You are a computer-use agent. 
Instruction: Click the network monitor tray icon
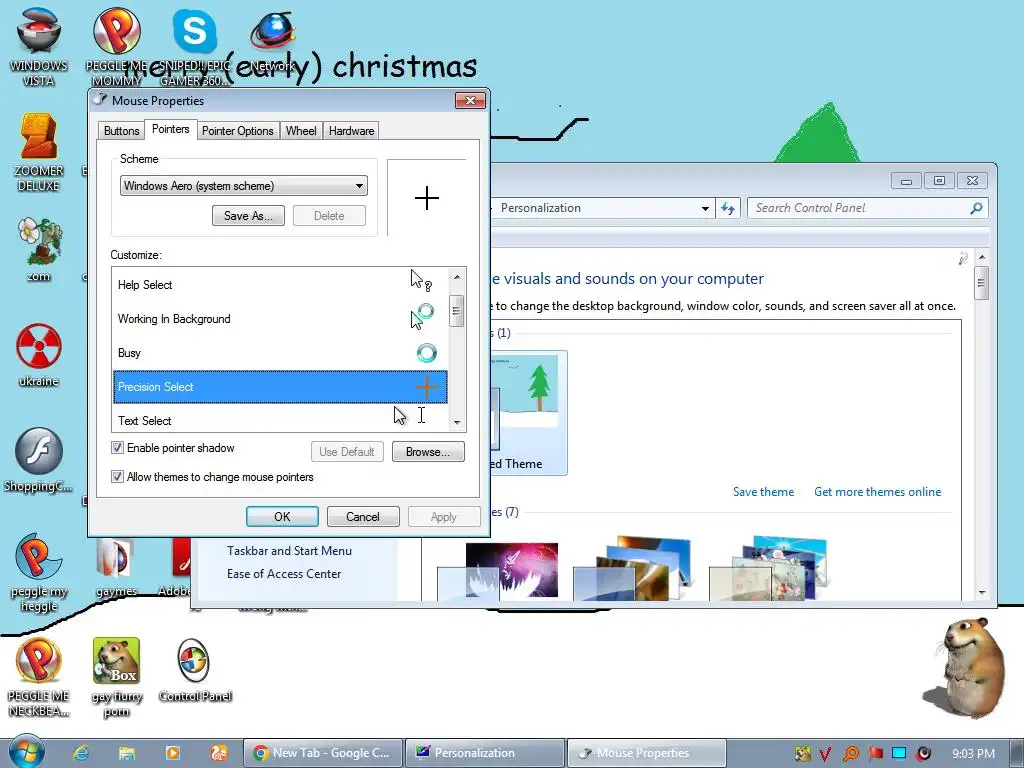pyautogui.click(x=899, y=754)
